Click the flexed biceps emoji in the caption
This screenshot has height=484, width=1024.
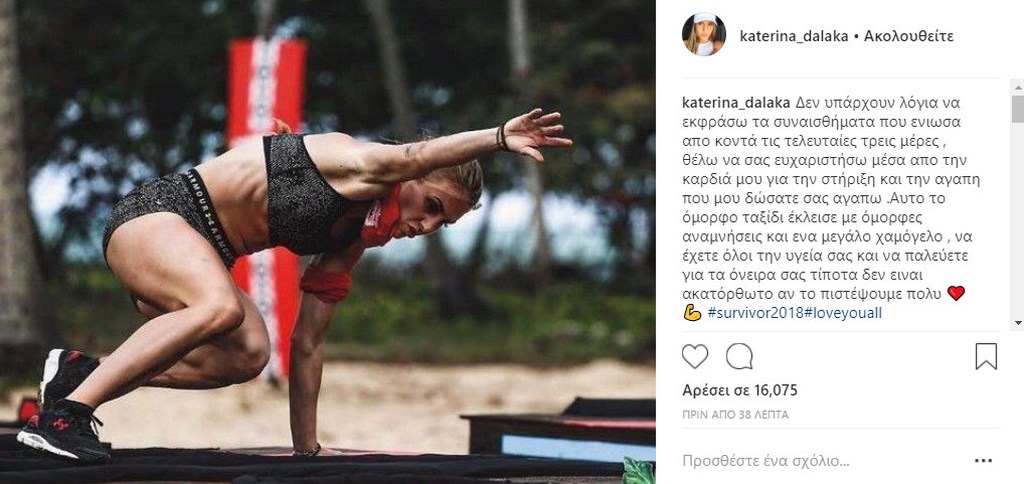[692, 314]
